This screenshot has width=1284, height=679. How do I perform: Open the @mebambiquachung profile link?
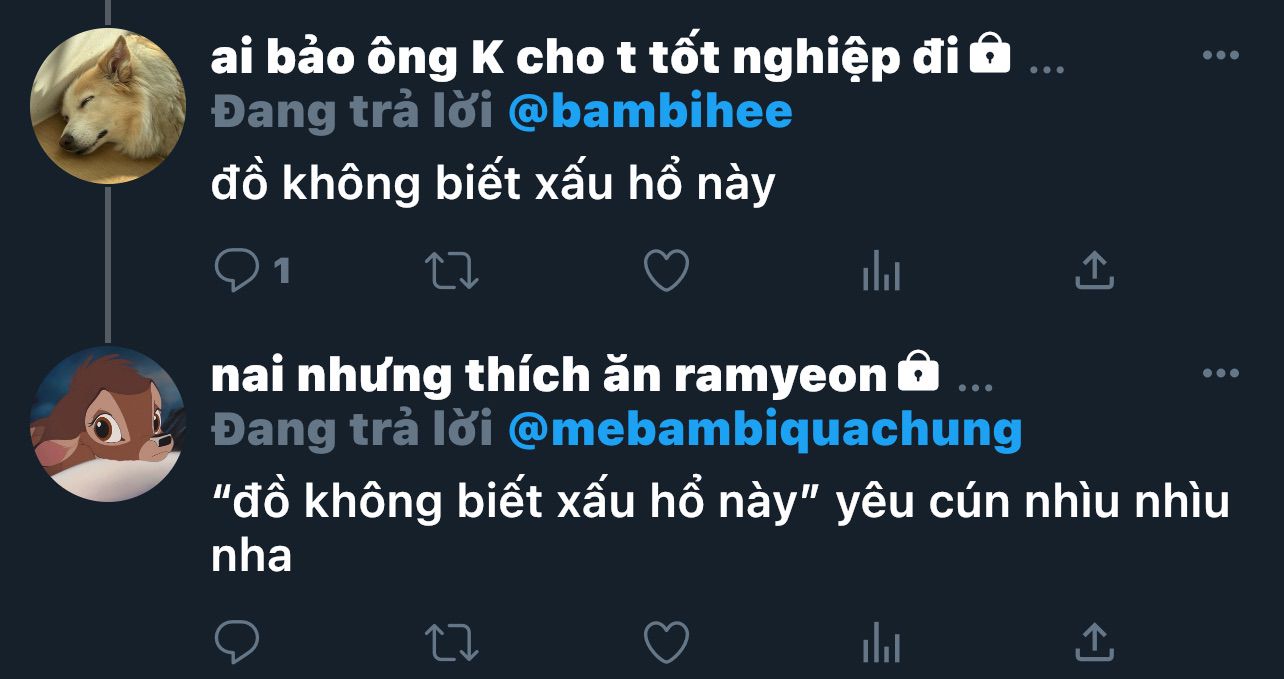(x=765, y=430)
